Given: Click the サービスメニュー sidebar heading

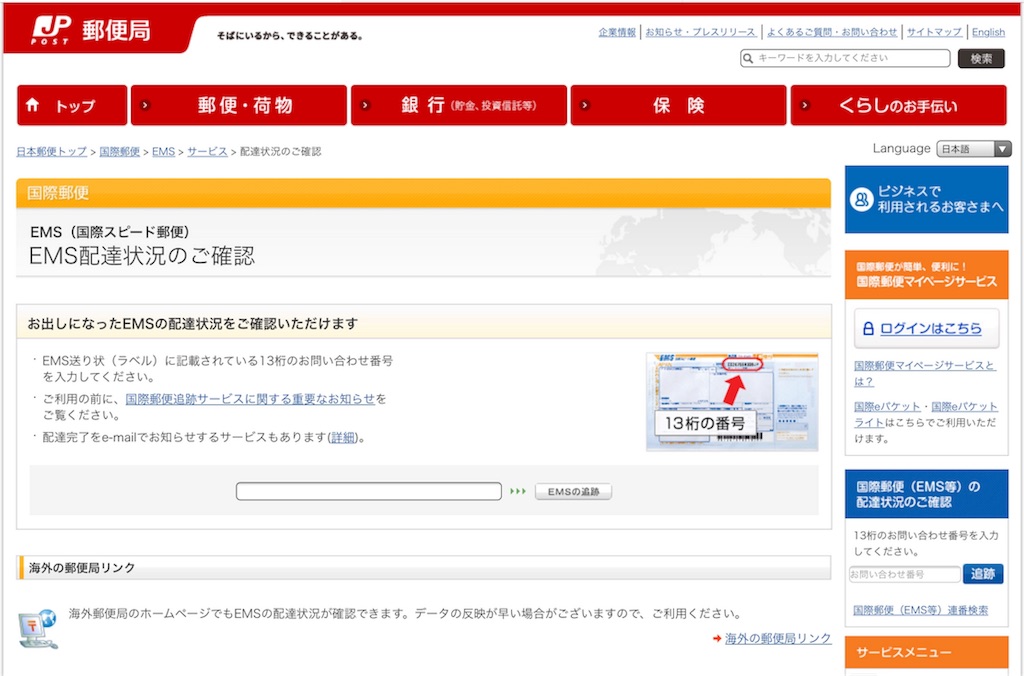Looking at the screenshot, I should (904, 652).
